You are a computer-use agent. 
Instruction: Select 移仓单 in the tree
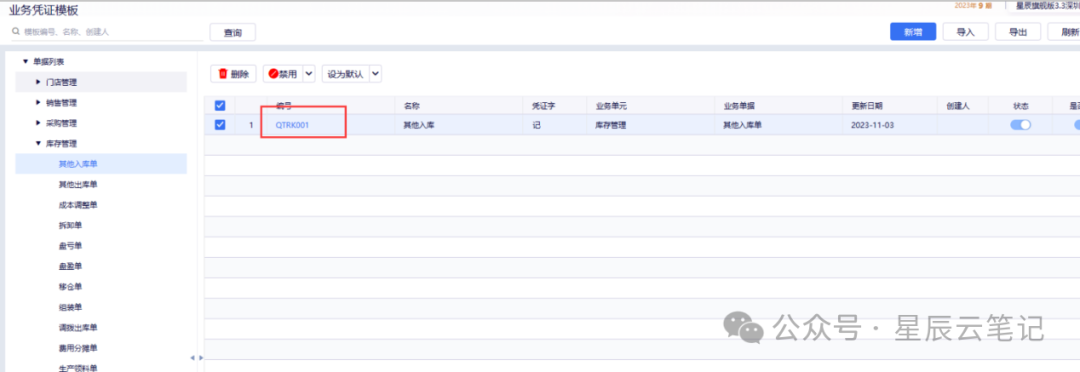(71, 287)
